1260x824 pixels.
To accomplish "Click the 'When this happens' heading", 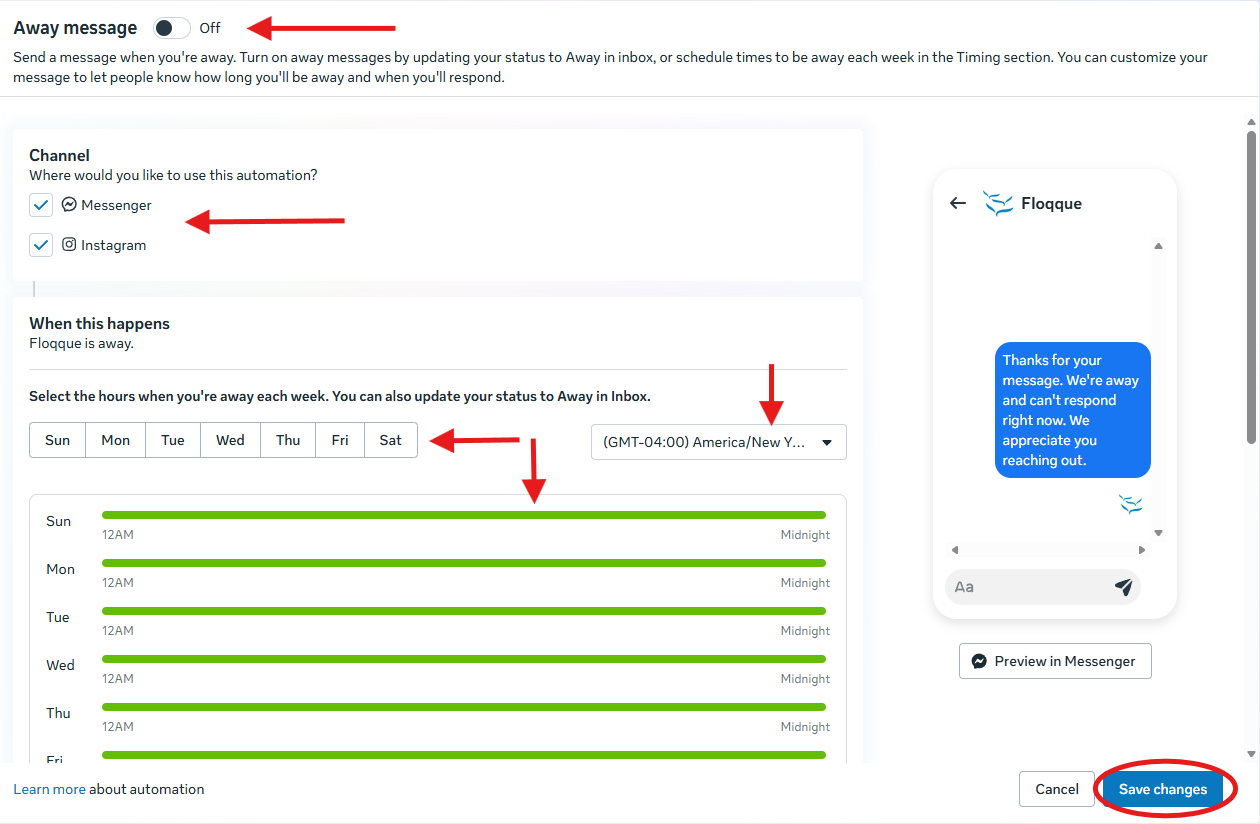I will pyautogui.click(x=100, y=323).
